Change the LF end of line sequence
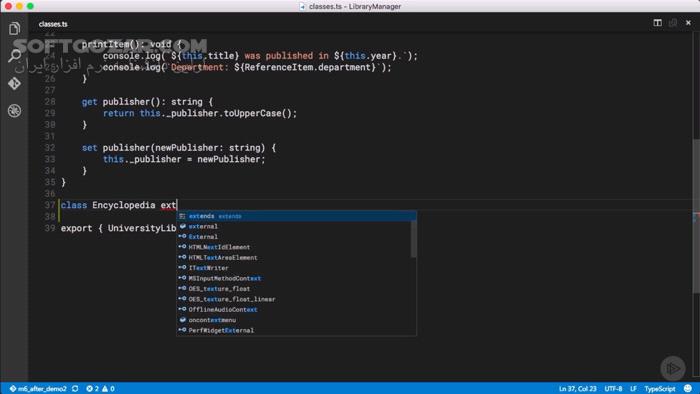Viewport: 700px width, 394px height. tap(633, 389)
